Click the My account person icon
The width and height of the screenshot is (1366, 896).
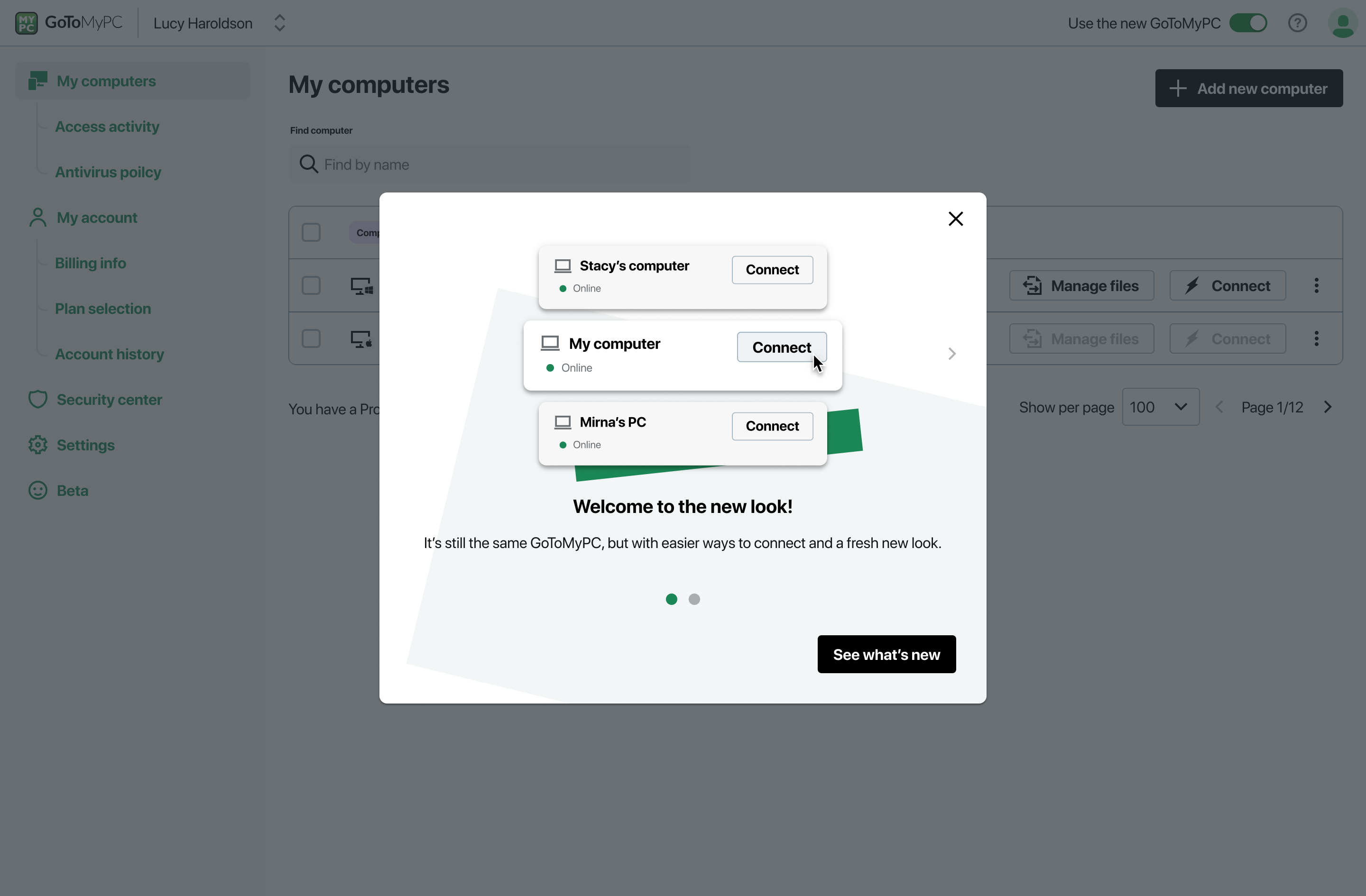pyautogui.click(x=38, y=218)
